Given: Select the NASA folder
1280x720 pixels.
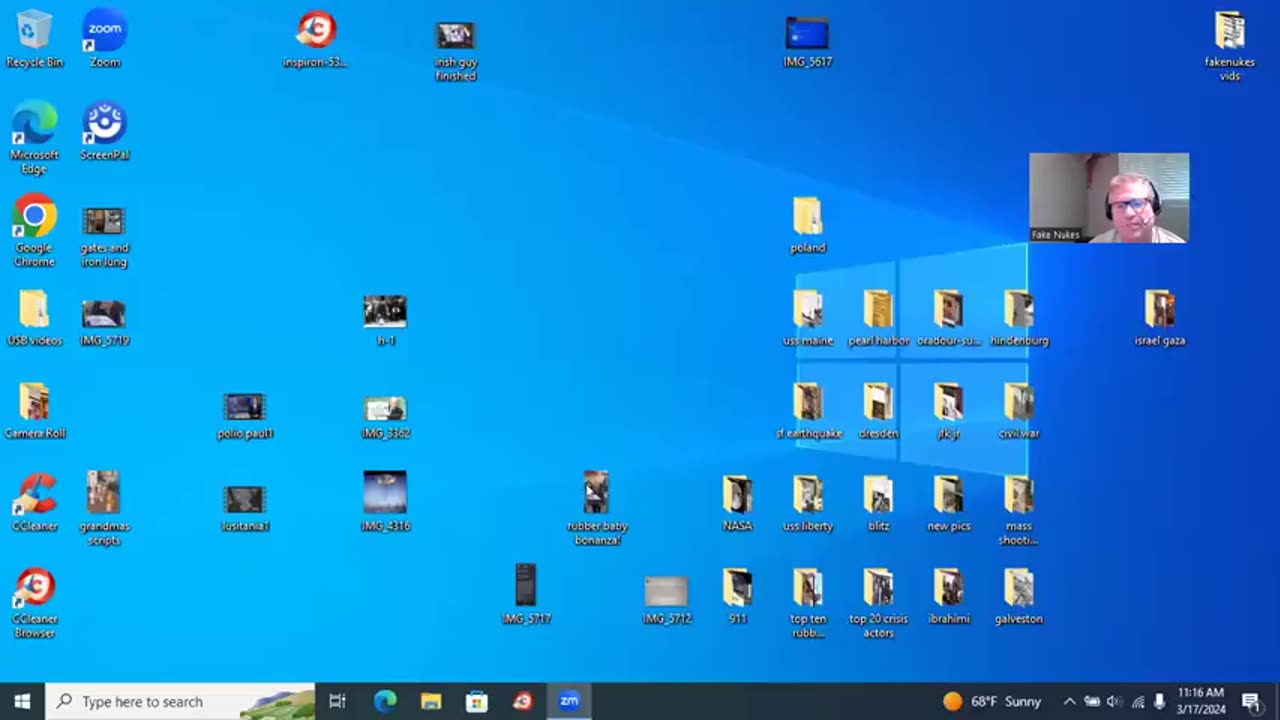Looking at the screenshot, I should pyautogui.click(x=738, y=503).
